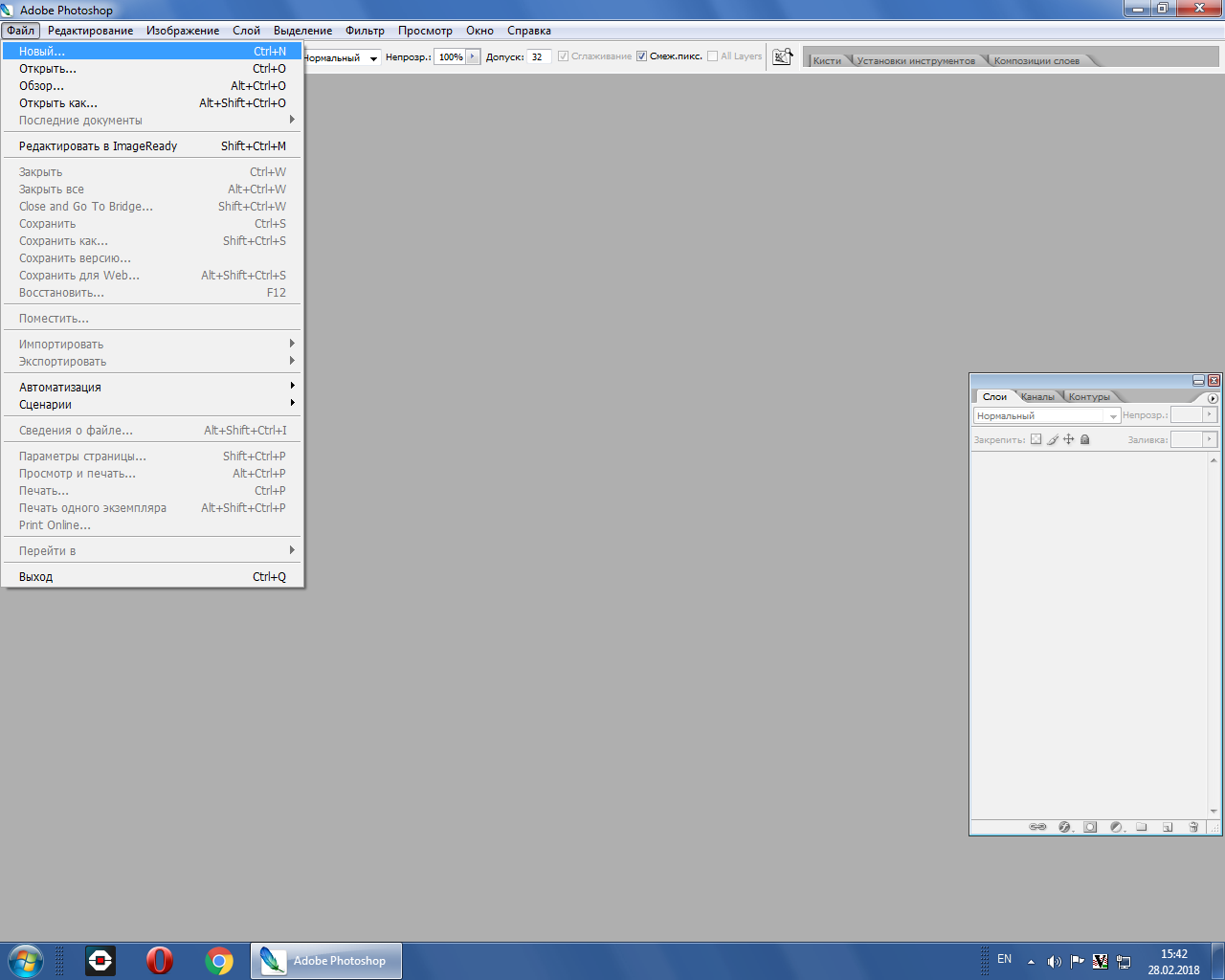Choose Новый... from the File menu
The height and width of the screenshot is (980, 1225).
coord(152,52)
